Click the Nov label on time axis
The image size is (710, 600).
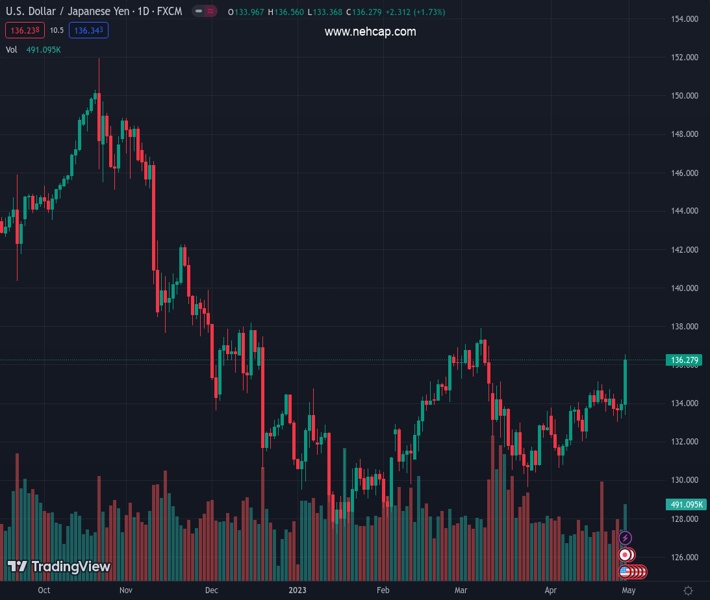pyautogui.click(x=126, y=590)
